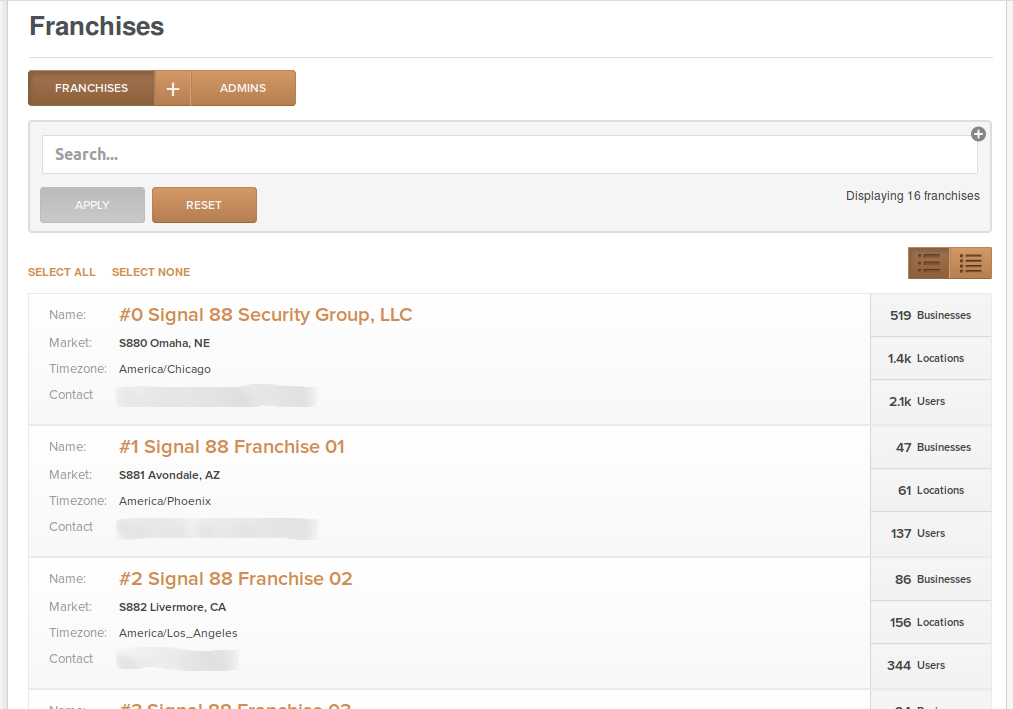Reset the search filters
Image resolution: width=1013 pixels, height=709 pixels.
(204, 205)
